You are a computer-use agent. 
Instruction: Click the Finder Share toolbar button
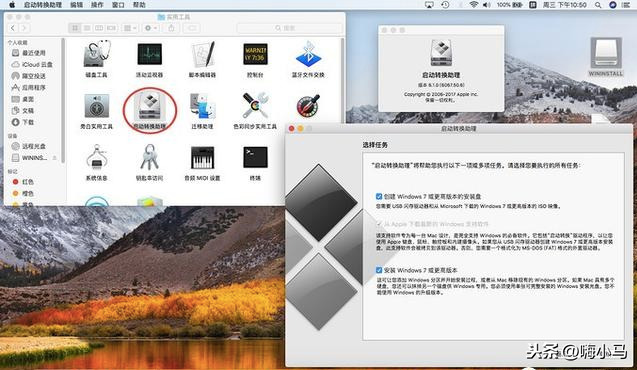(x=171, y=28)
